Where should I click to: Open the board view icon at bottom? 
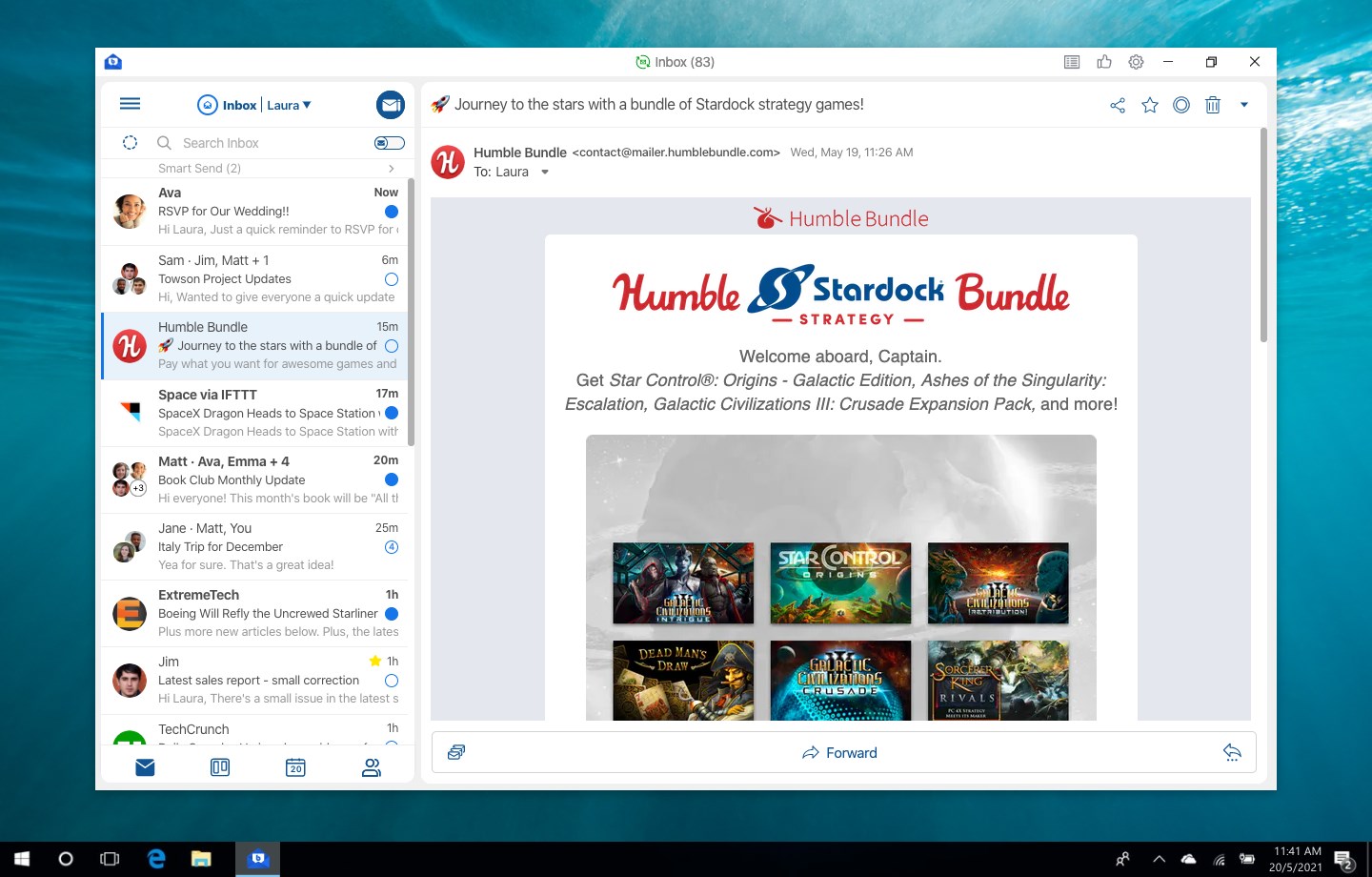pyautogui.click(x=220, y=767)
